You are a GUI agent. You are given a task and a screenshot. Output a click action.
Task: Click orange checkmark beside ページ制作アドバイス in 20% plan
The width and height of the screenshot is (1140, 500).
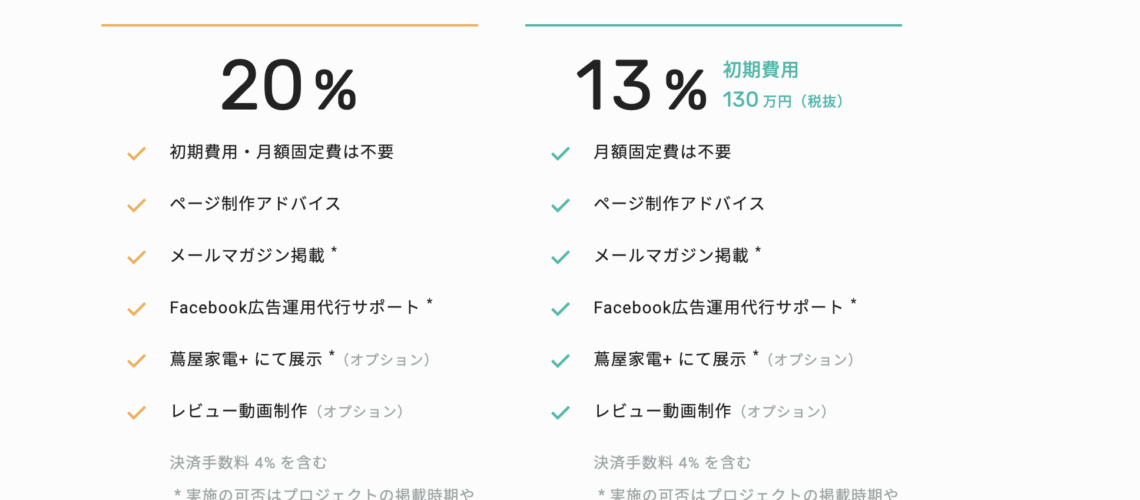pyautogui.click(x=137, y=206)
